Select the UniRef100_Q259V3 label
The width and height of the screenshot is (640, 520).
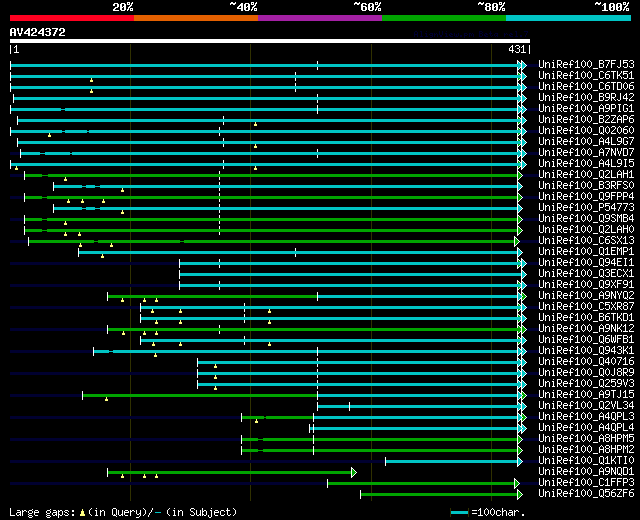pos(586,384)
